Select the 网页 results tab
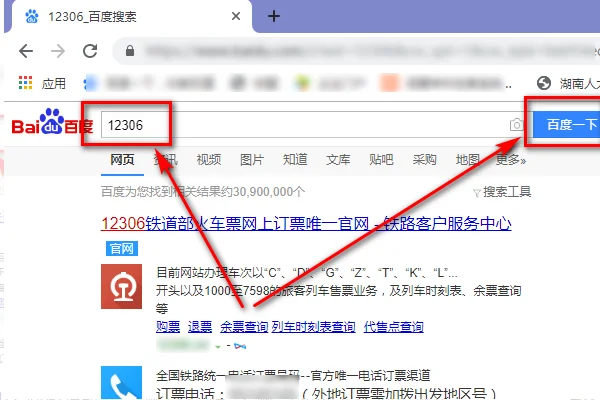 (122, 159)
